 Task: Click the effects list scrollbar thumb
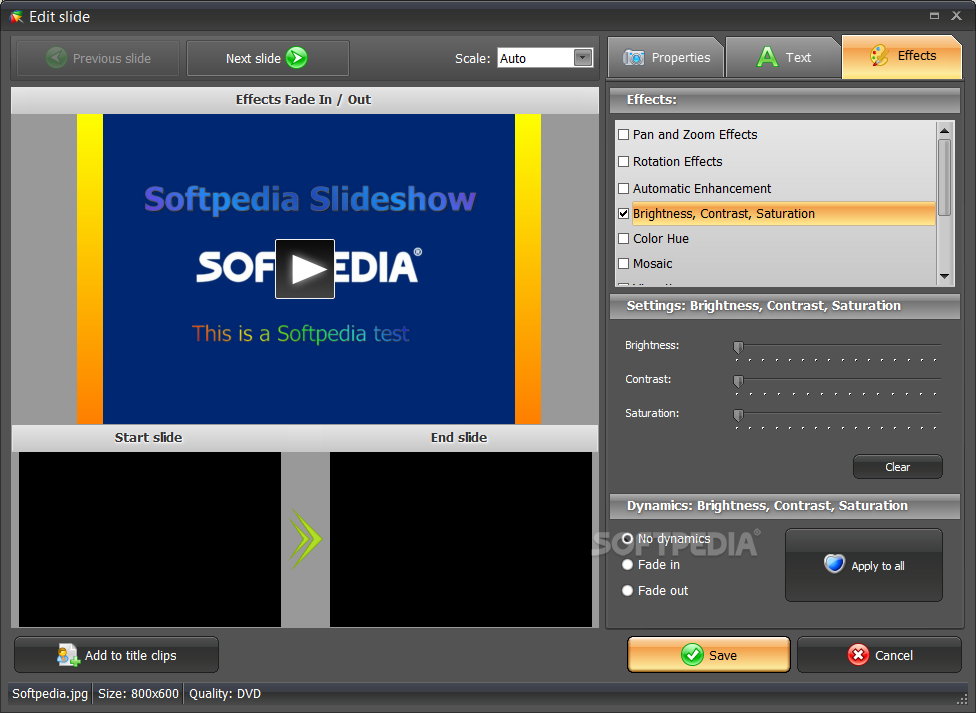pos(944,177)
